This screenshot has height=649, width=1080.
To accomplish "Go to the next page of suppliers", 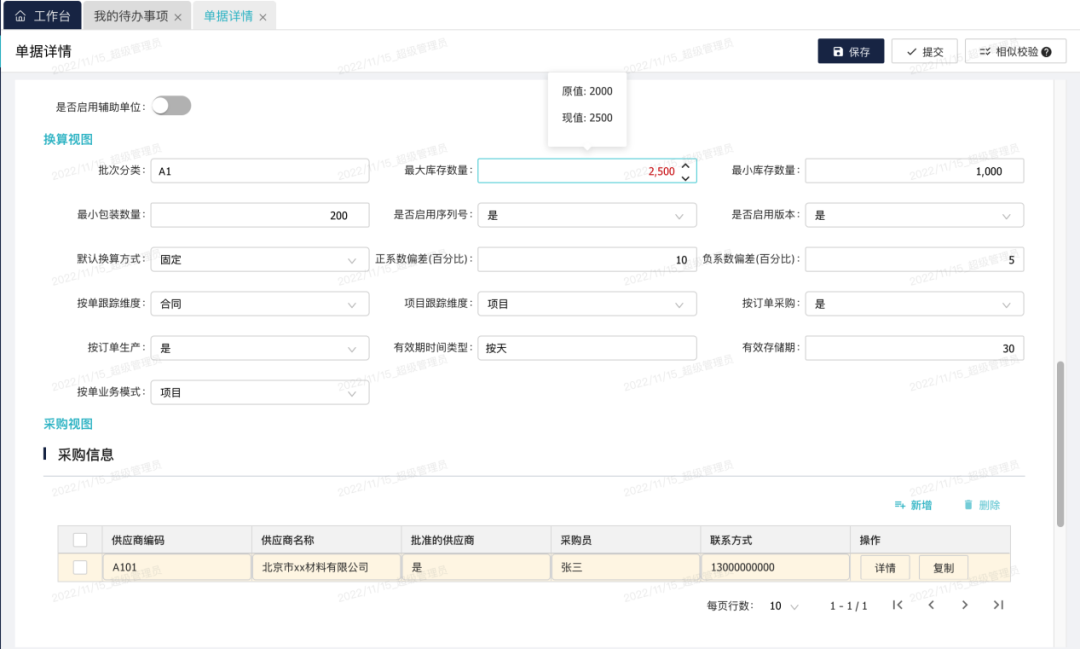I will point(964,605).
